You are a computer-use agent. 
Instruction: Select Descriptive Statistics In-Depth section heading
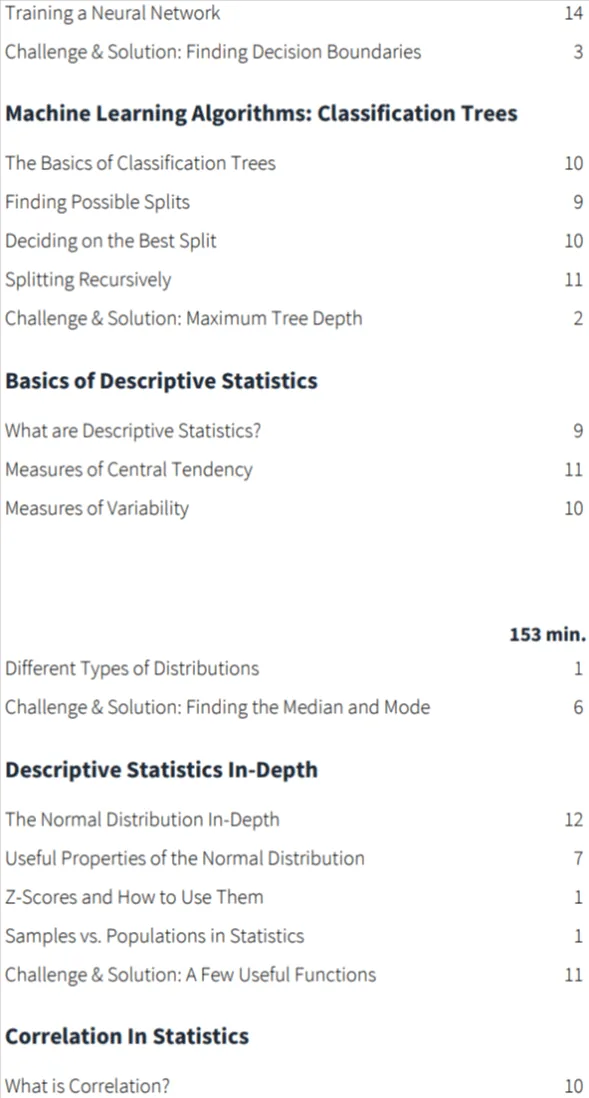click(161, 770)
